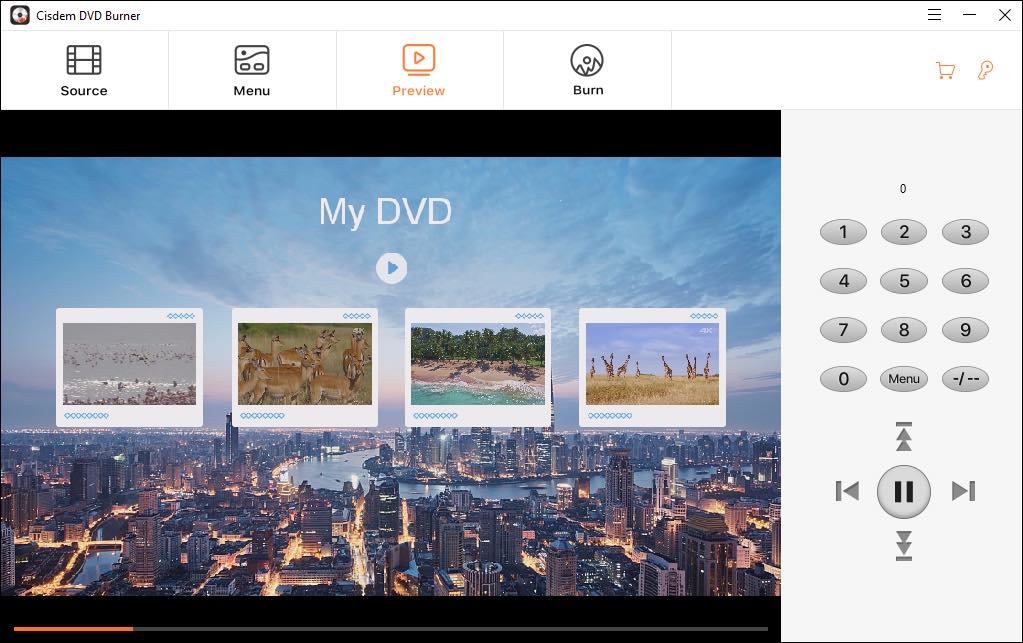Select the flamingo video thumbnail
1023x643 pixels.
click(x=129, y=364)
